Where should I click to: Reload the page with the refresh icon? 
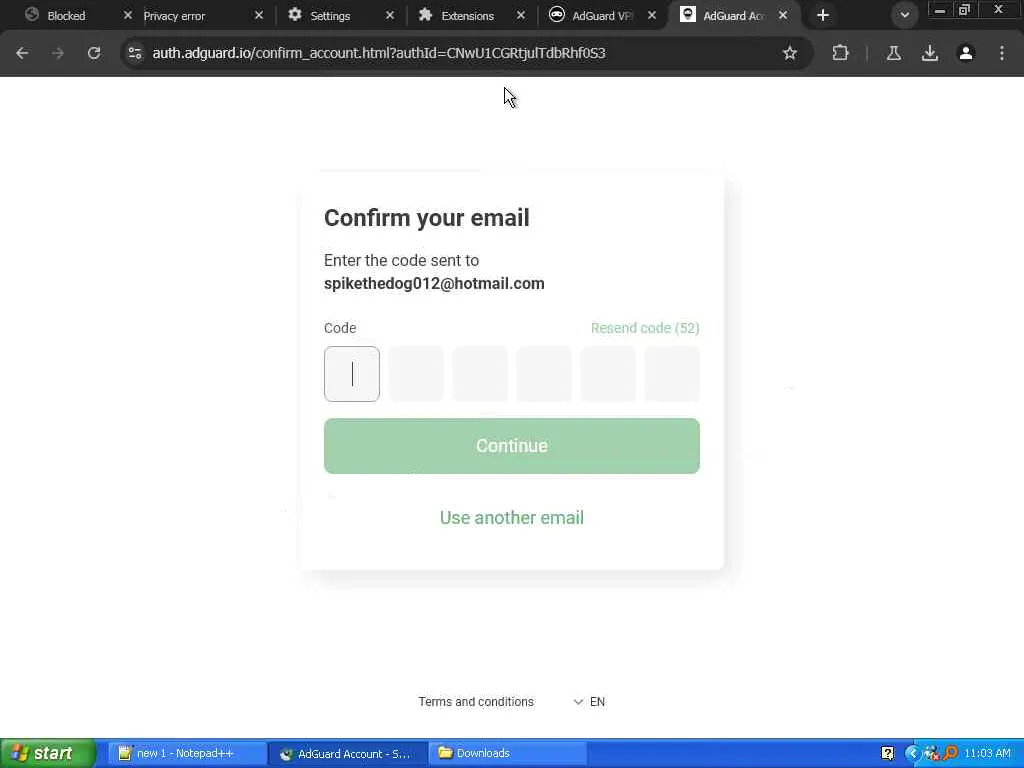(x=94, y=53)
